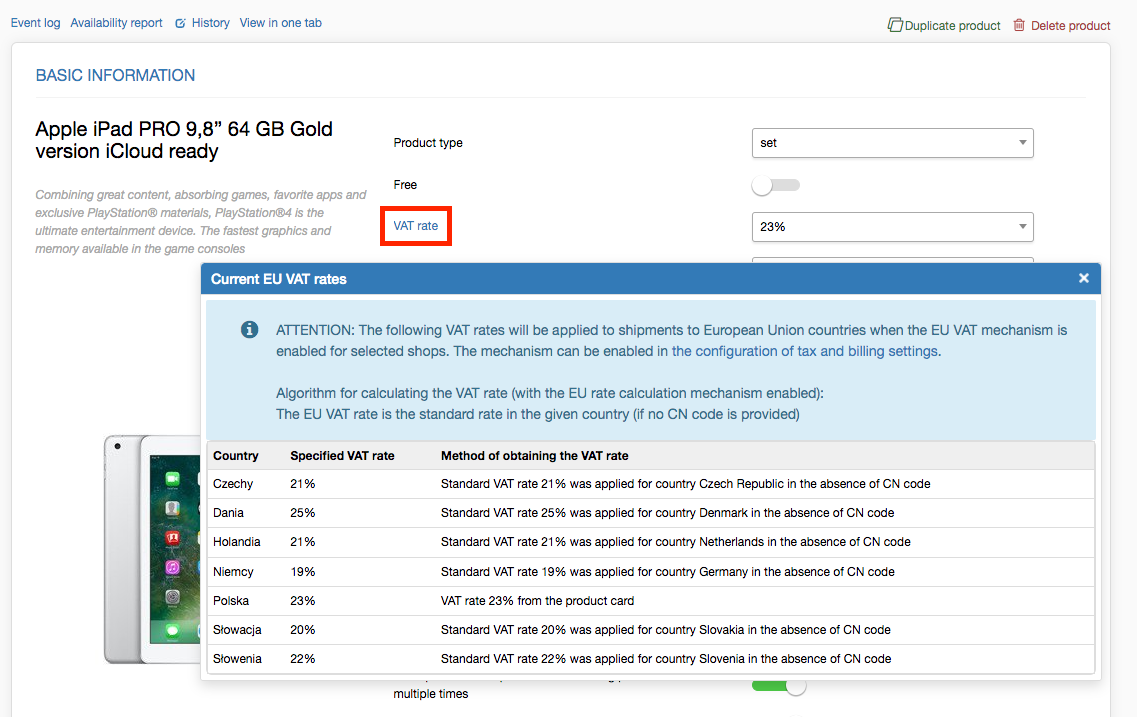Click the Niemcy country cell
This screenshot has height=717, width=1137.
click(x=233, y=572)
